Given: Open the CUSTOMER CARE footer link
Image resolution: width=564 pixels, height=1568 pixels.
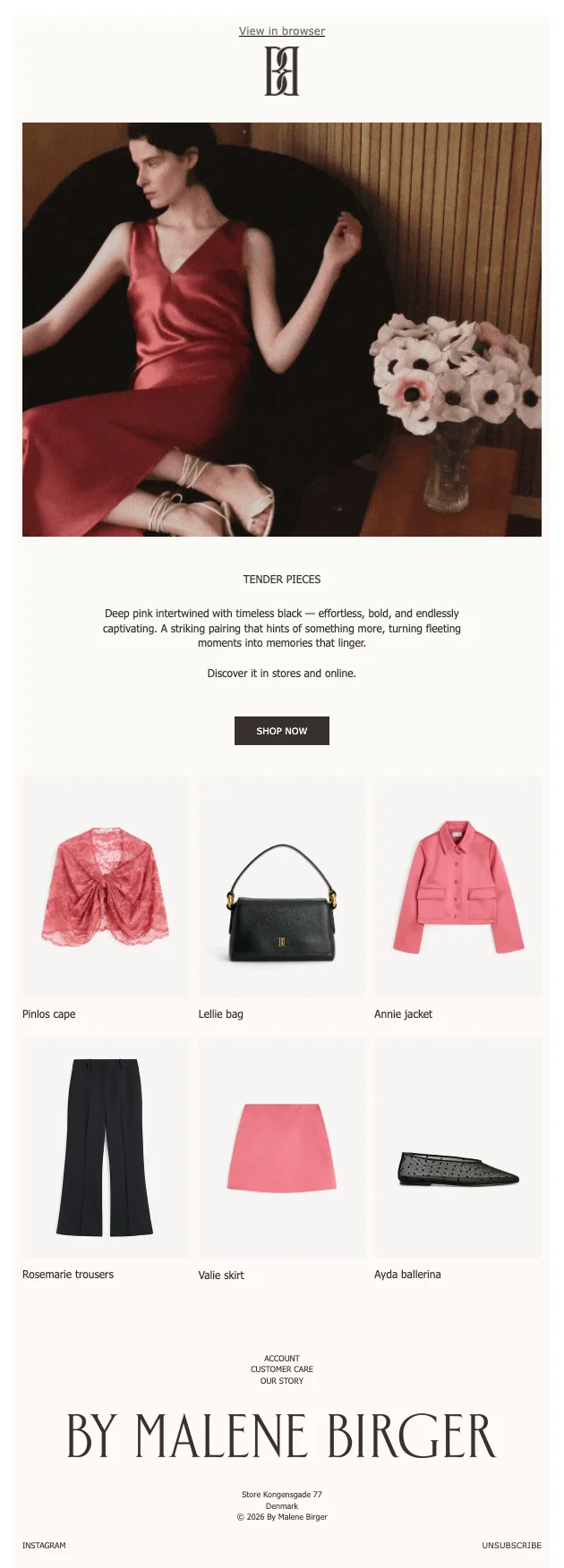Looking at the screenshot, I should pyautogui.click(x=282, y=1369).
